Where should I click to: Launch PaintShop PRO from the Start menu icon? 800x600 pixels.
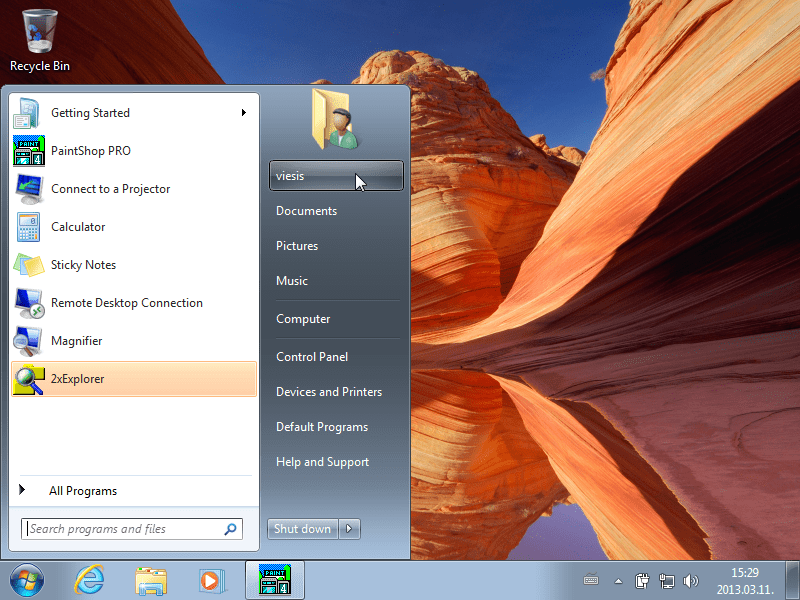coord(29,151)
